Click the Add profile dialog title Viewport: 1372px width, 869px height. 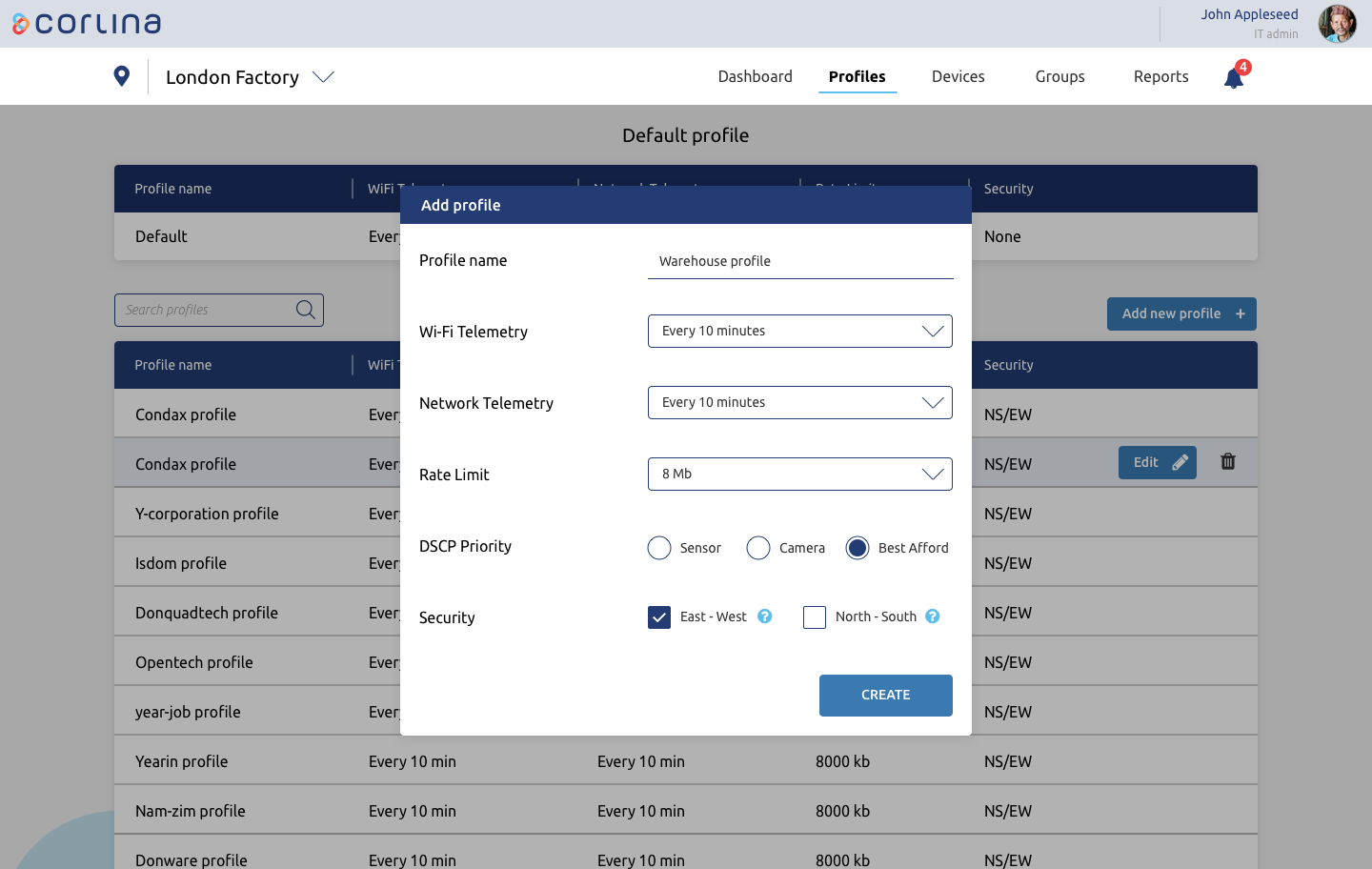(x=461, y=205)
